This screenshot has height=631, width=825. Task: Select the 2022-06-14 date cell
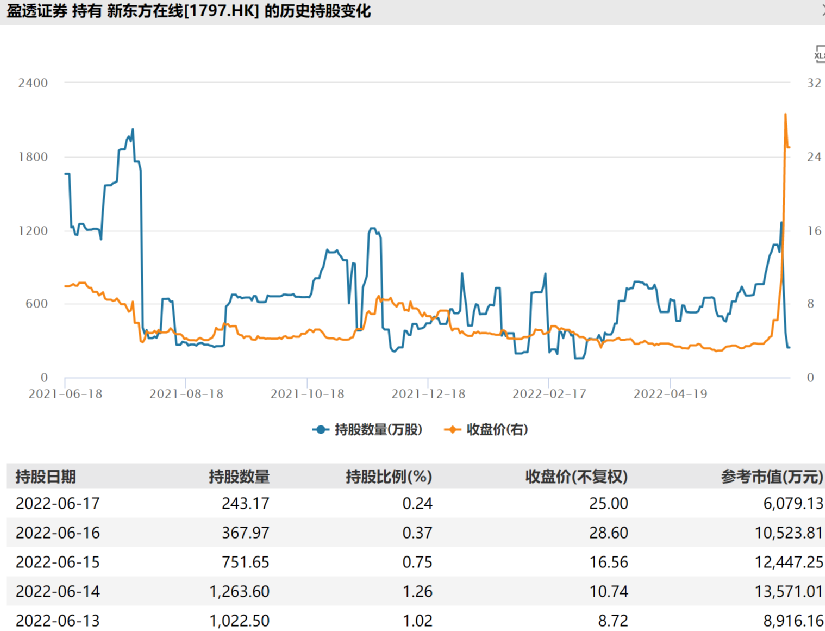point(57,592)
